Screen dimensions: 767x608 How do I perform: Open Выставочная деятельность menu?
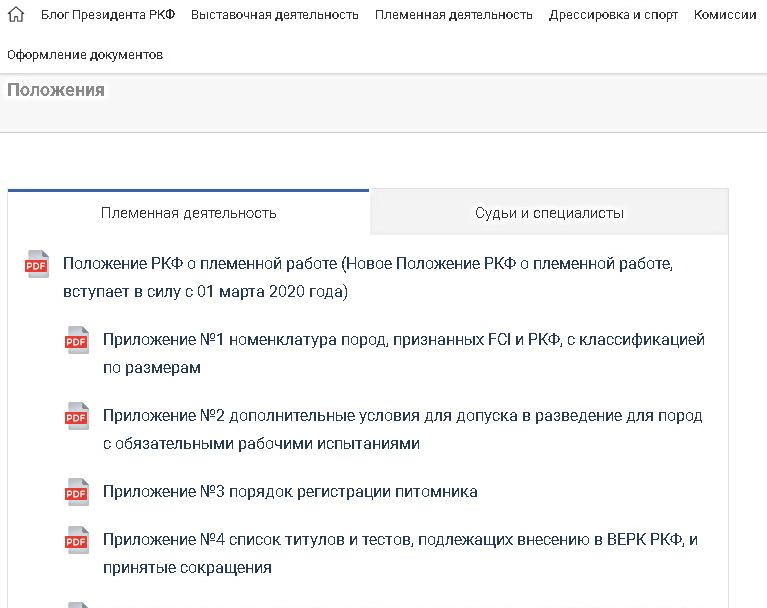[274, 15]
